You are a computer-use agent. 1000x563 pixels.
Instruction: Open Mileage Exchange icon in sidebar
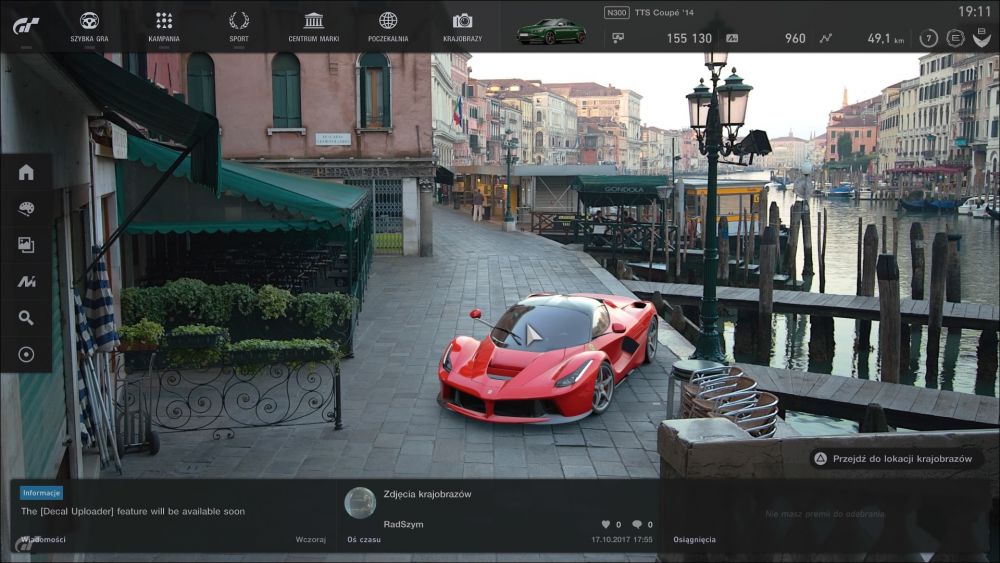[26, 281]
